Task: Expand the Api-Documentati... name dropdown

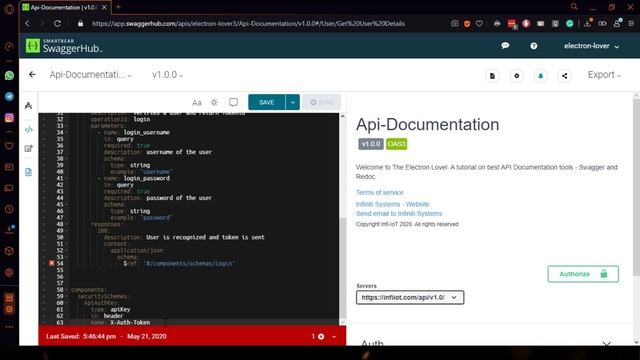Action: (90, 75)
